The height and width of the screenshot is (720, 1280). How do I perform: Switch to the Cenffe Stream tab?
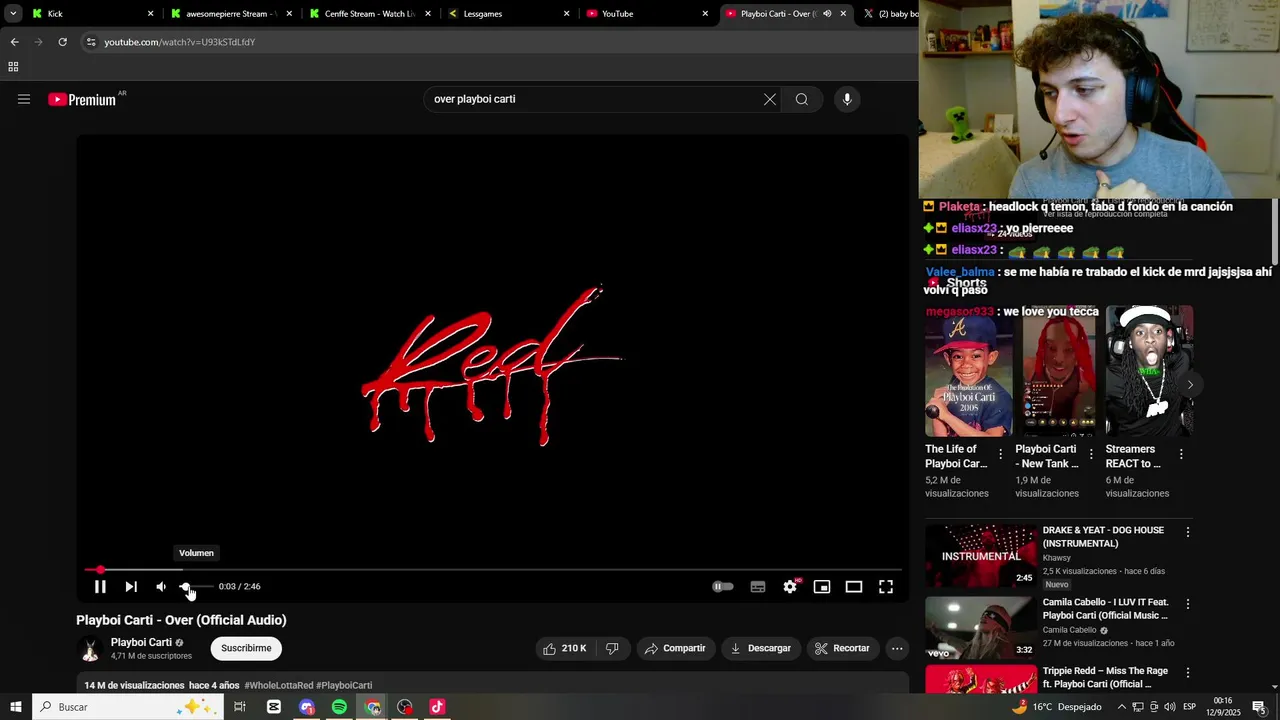[x=368, y=14]
